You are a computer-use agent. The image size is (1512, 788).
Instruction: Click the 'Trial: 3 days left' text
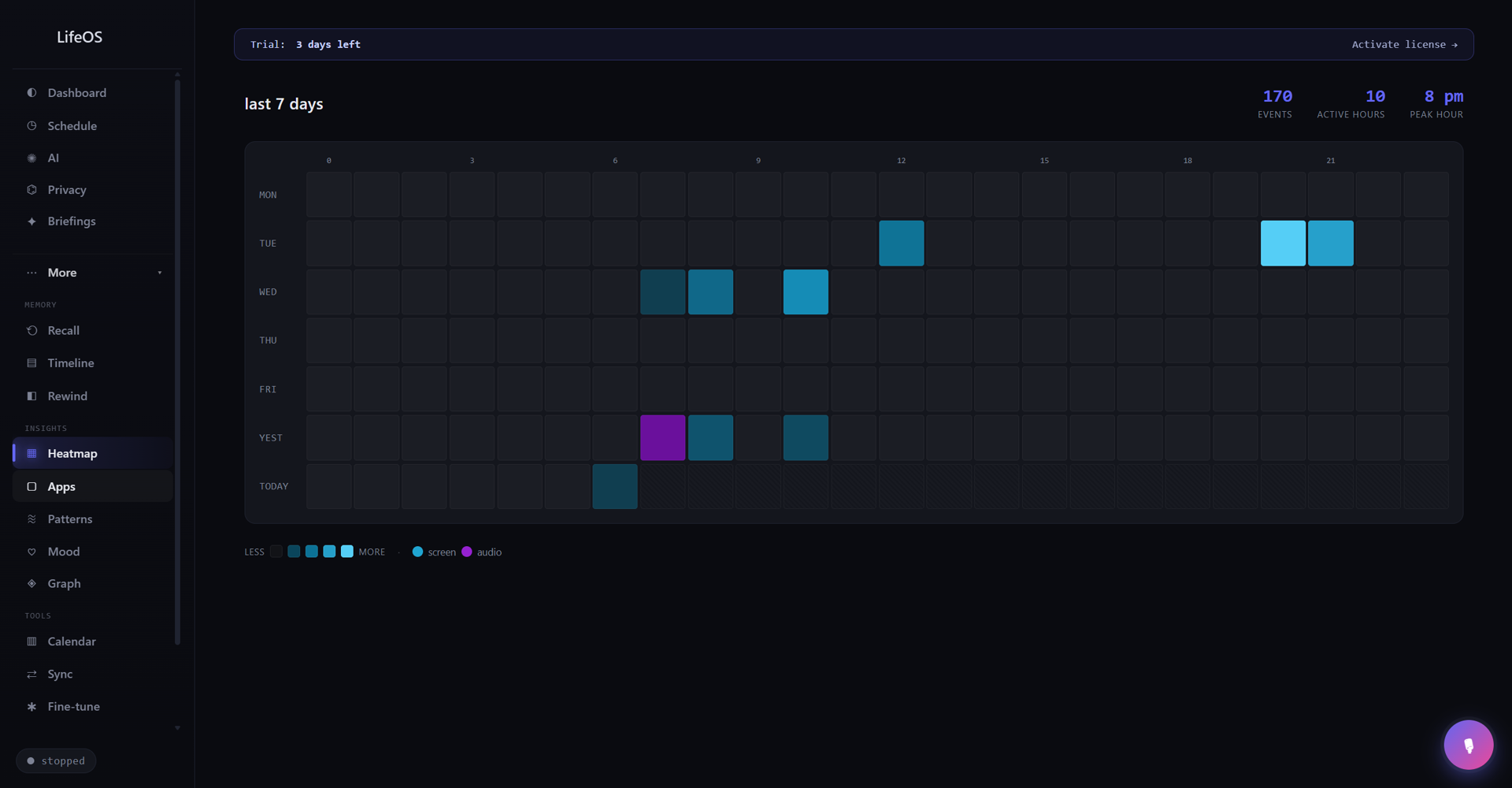point(306,45)
